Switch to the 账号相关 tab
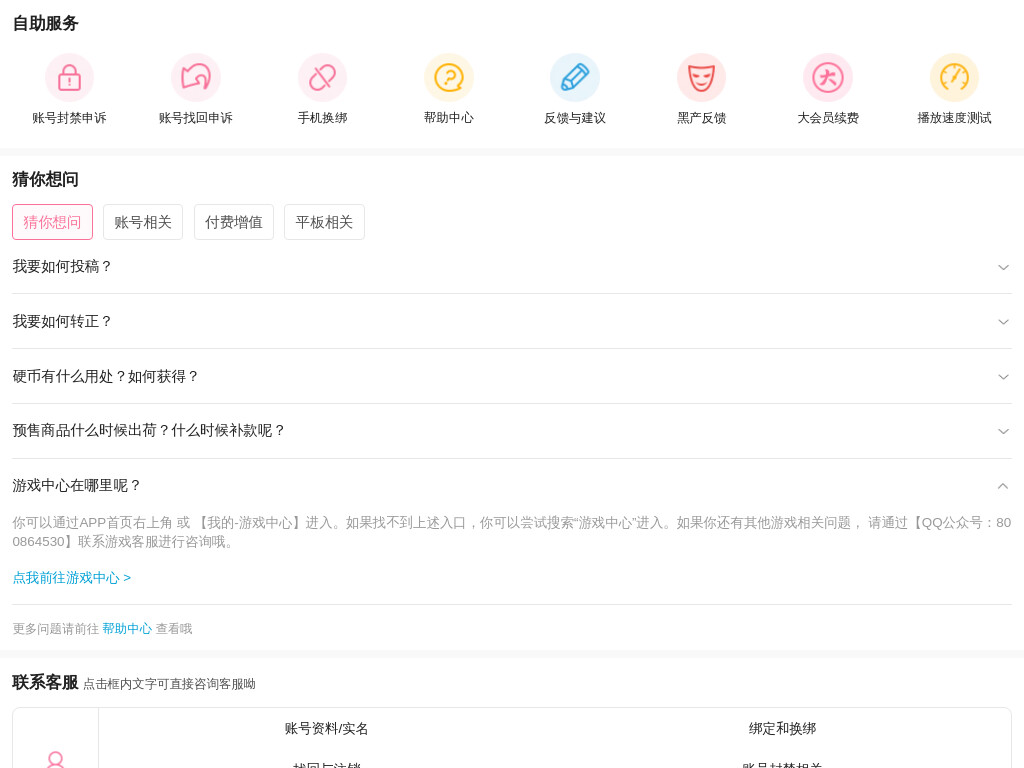The image size is (1024, 768). point(143,222)
